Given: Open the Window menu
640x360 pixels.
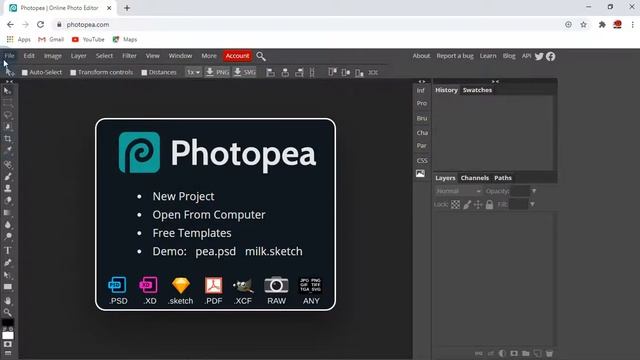Looking at the screenshot, I should point(180,56).
